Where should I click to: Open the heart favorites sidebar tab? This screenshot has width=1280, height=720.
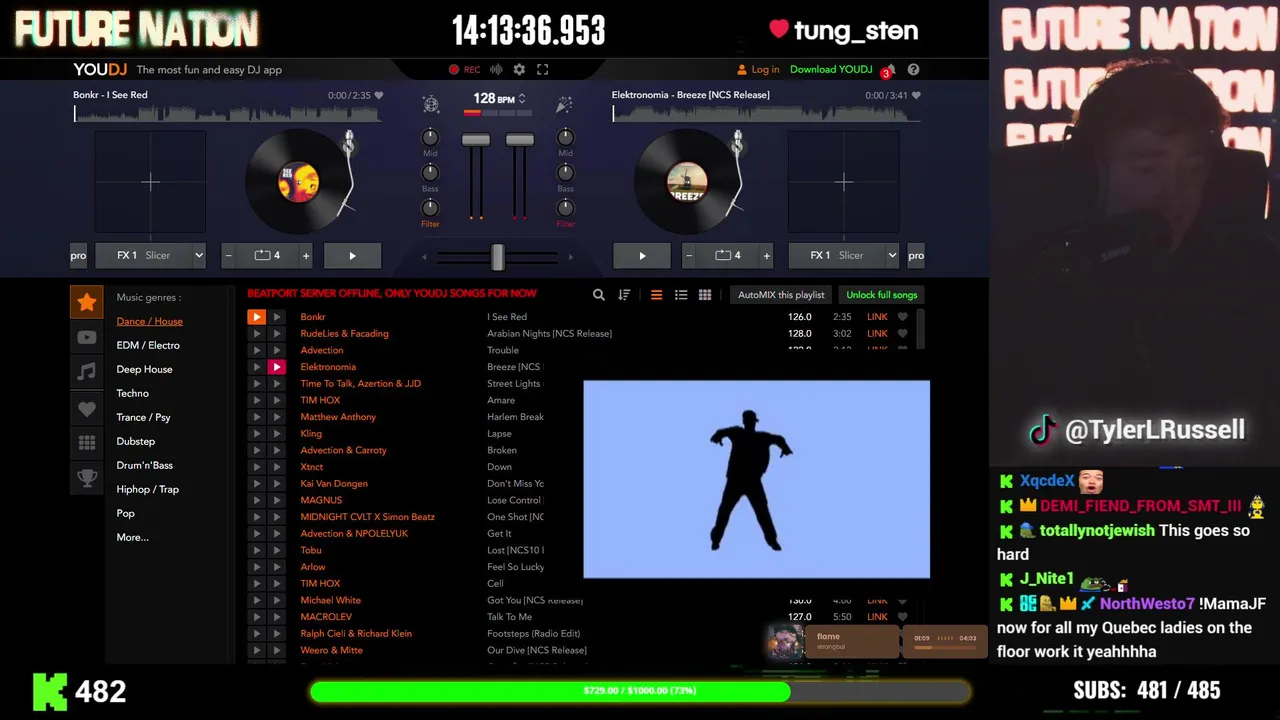click(x=87, y=408)
